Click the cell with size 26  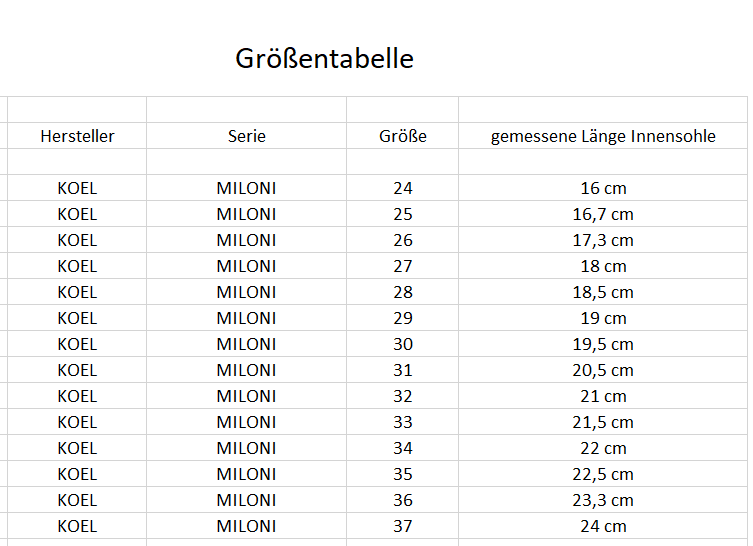(402, 240)
